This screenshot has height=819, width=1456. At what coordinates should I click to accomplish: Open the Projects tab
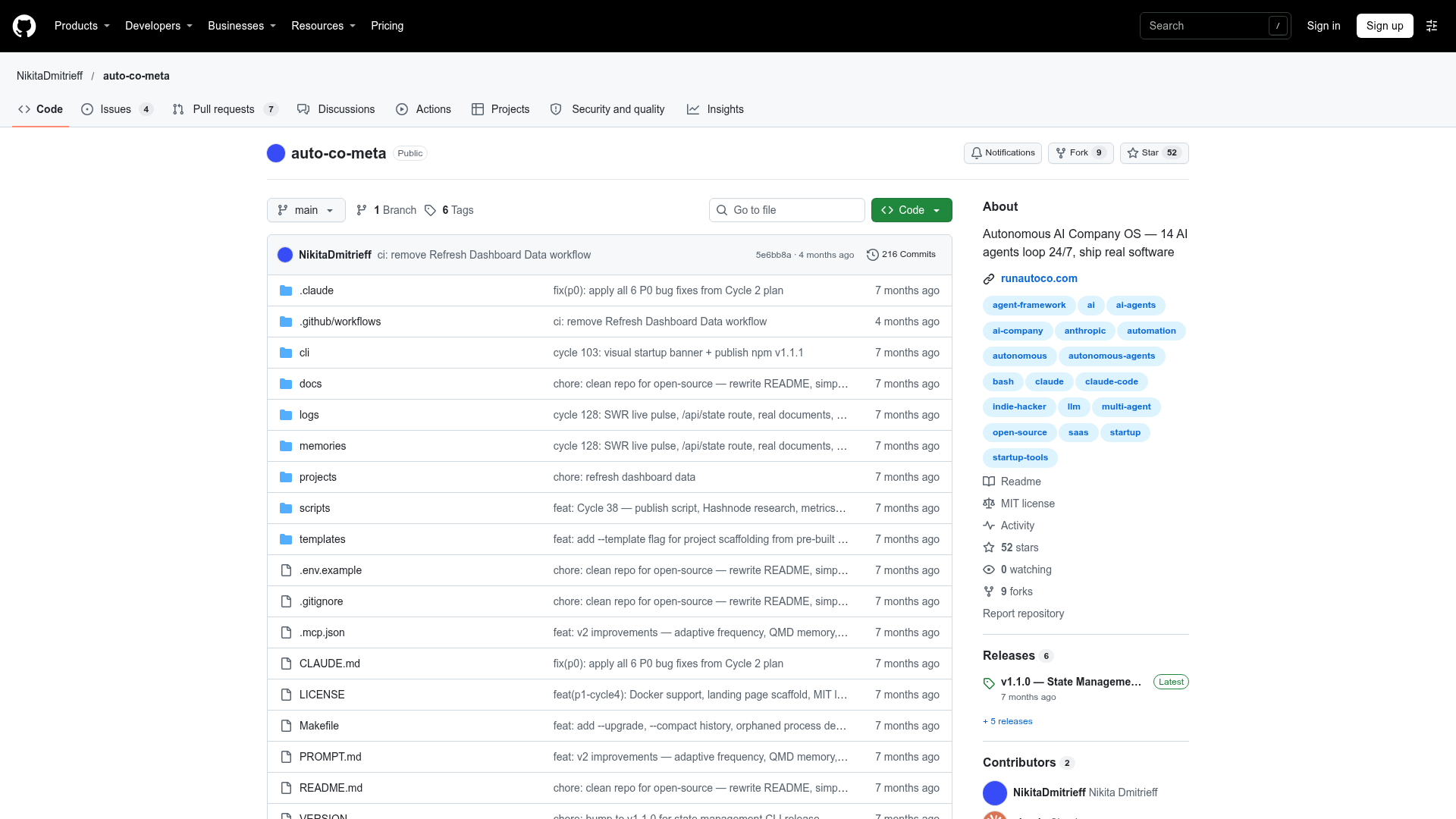point(500,109)
